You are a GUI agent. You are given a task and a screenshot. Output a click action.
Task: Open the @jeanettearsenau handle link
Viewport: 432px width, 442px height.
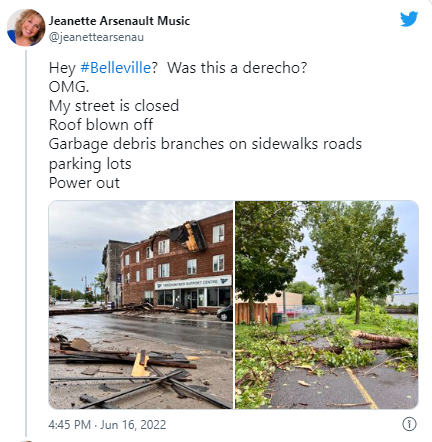click(96, 37)
